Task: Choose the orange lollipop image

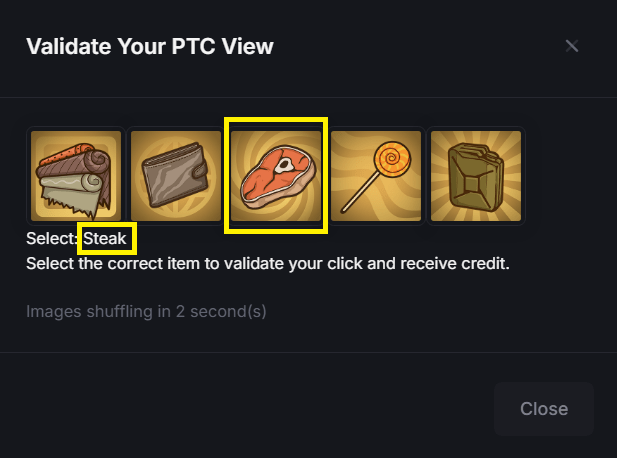Action: 376,176
